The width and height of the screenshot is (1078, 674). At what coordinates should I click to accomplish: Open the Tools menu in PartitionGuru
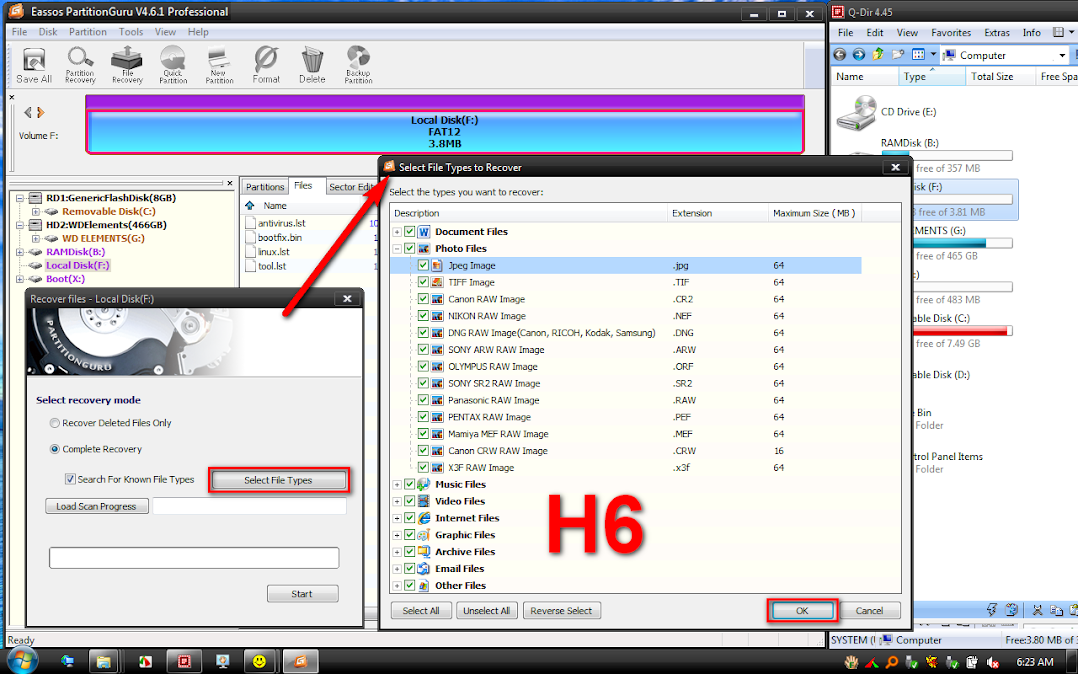pos(131,32)
